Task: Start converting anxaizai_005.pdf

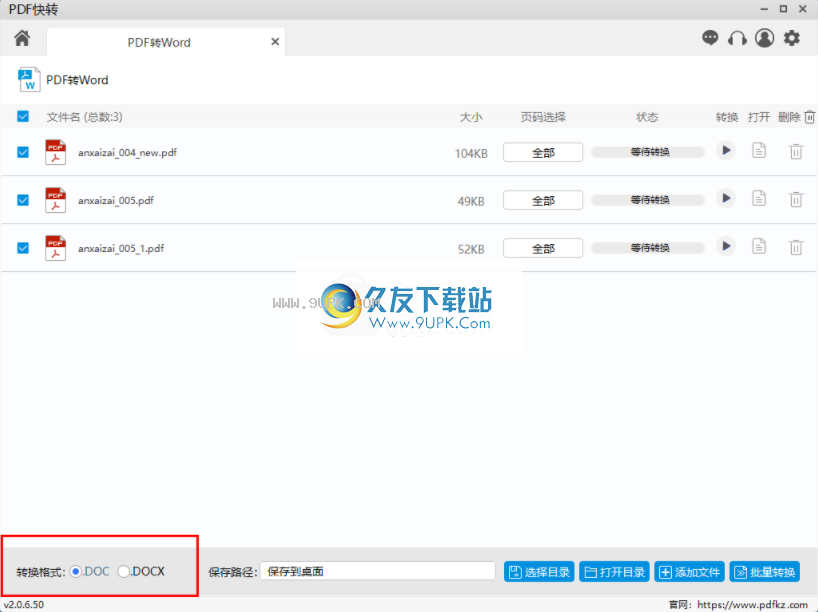Action: pyautogui.click(x=726, y=198)
